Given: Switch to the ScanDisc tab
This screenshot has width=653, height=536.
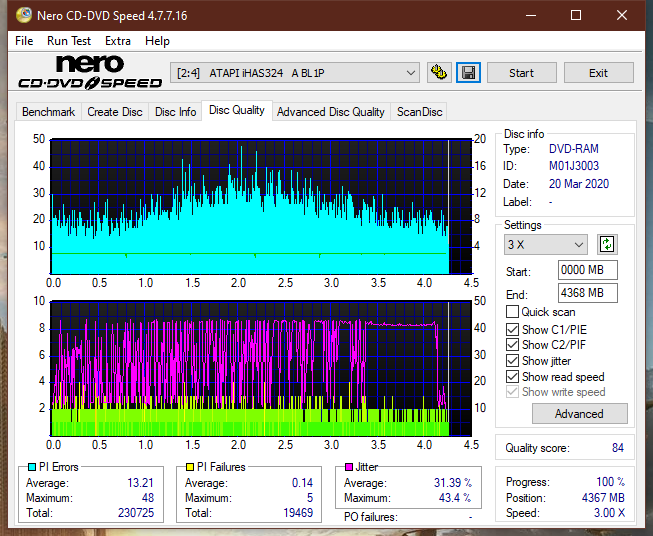Looking at the screenshot, I should tap(419, 112).
